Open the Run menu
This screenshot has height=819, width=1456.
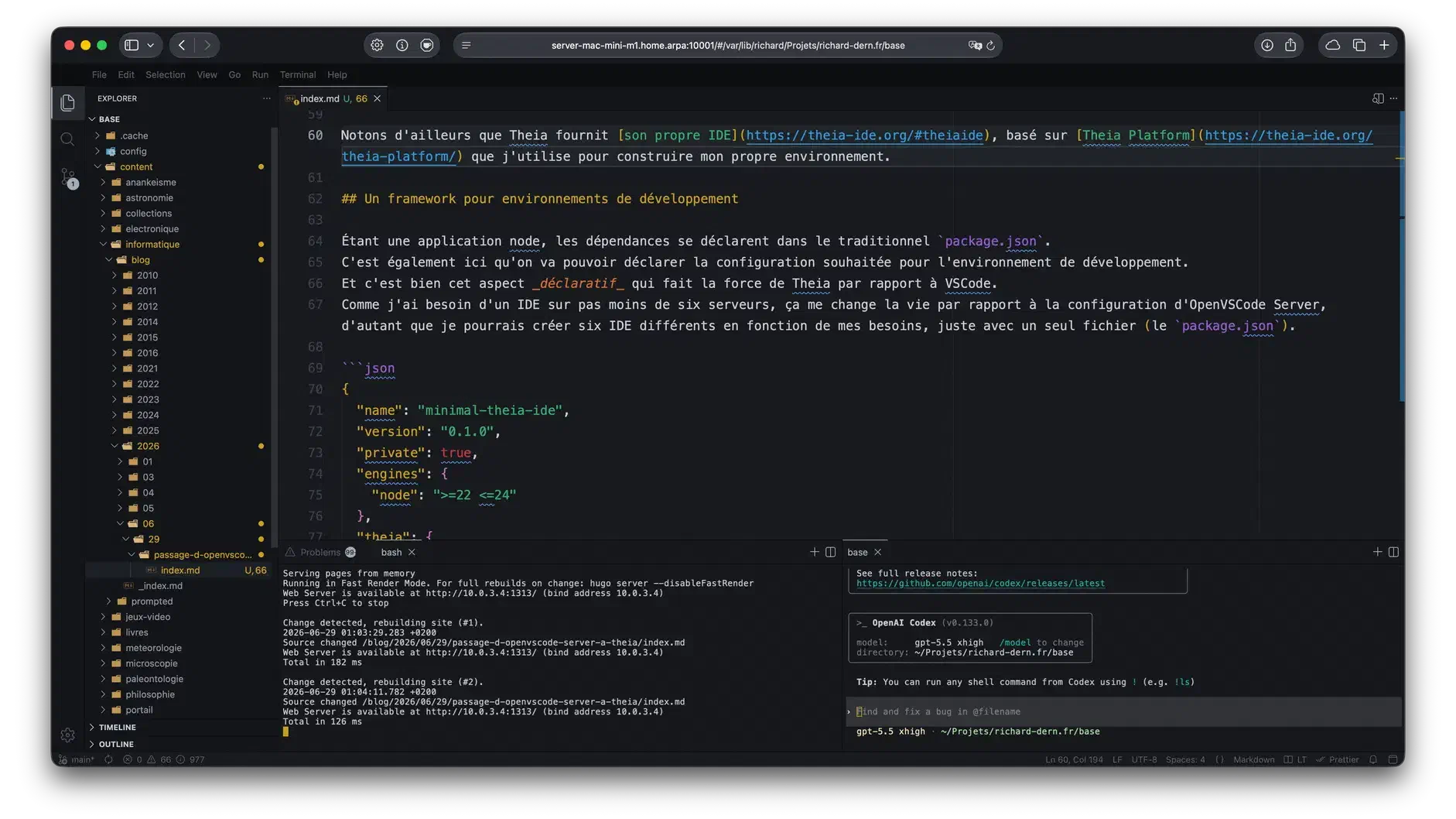(x=260, y=74)
